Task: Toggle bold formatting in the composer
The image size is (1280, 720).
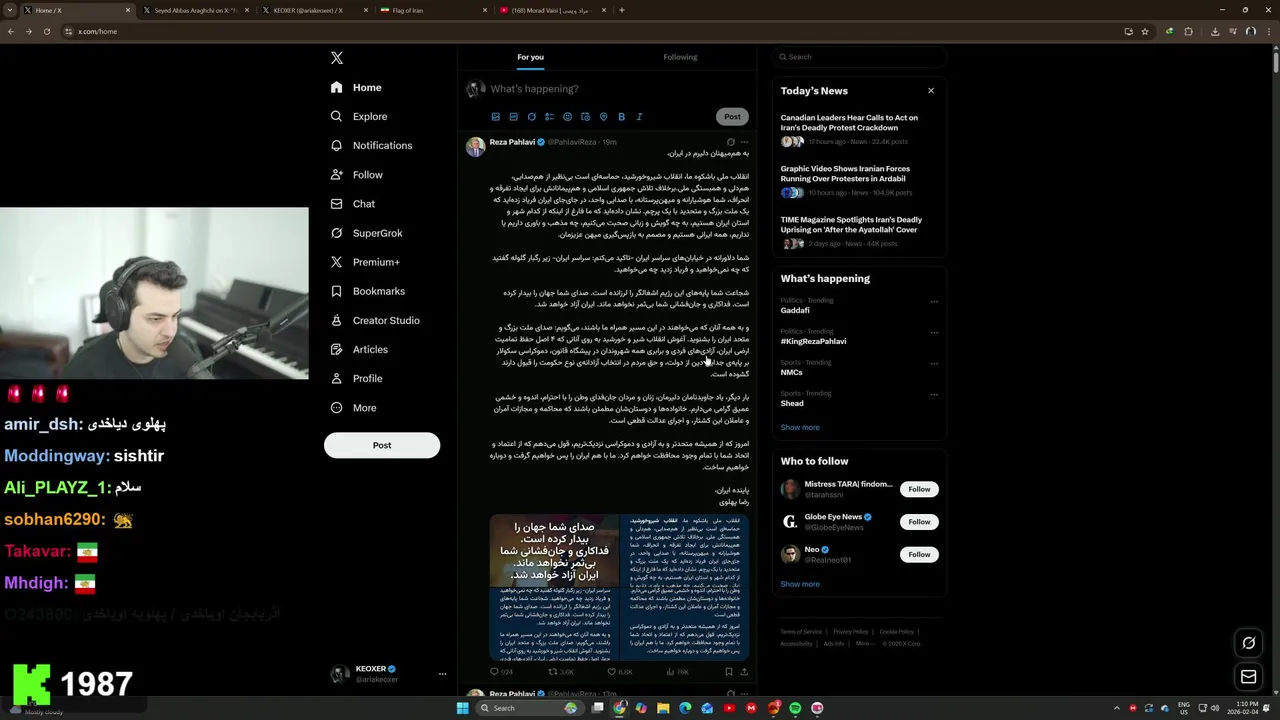Action: [621, 117]
